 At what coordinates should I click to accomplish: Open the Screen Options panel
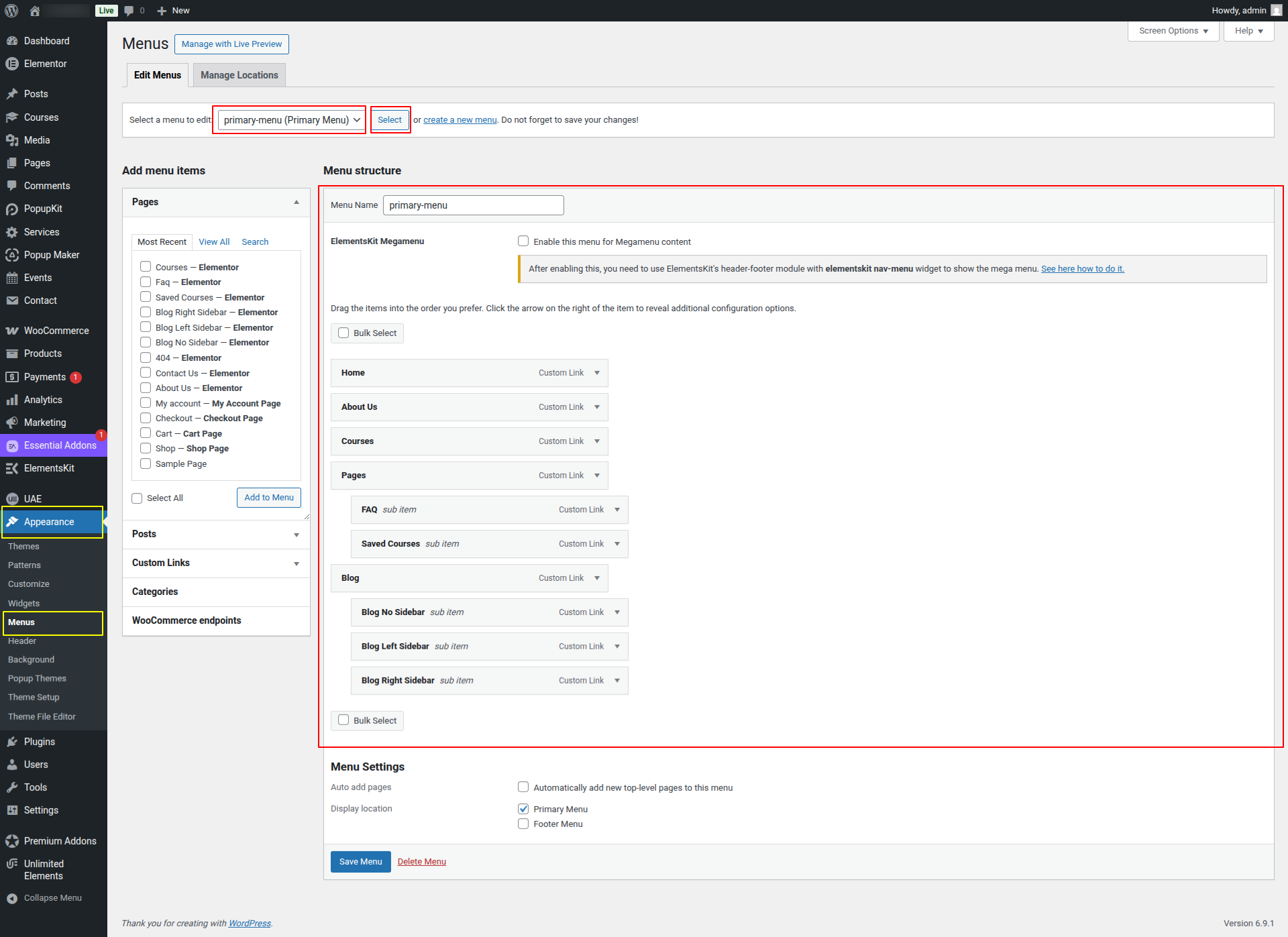[1173, 31]
